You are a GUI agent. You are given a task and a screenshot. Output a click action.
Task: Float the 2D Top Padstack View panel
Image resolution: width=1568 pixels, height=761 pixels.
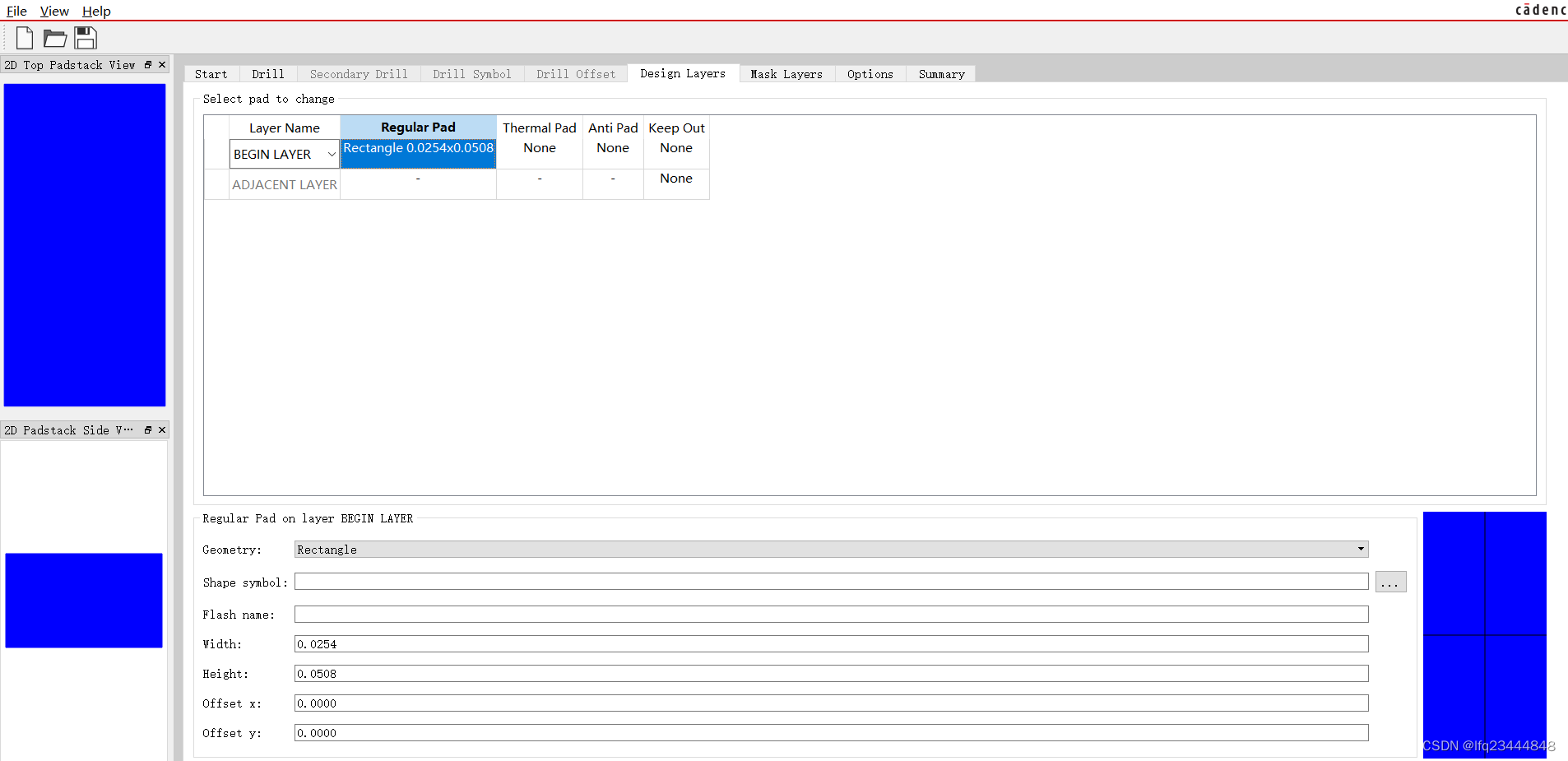coord(148,64)
